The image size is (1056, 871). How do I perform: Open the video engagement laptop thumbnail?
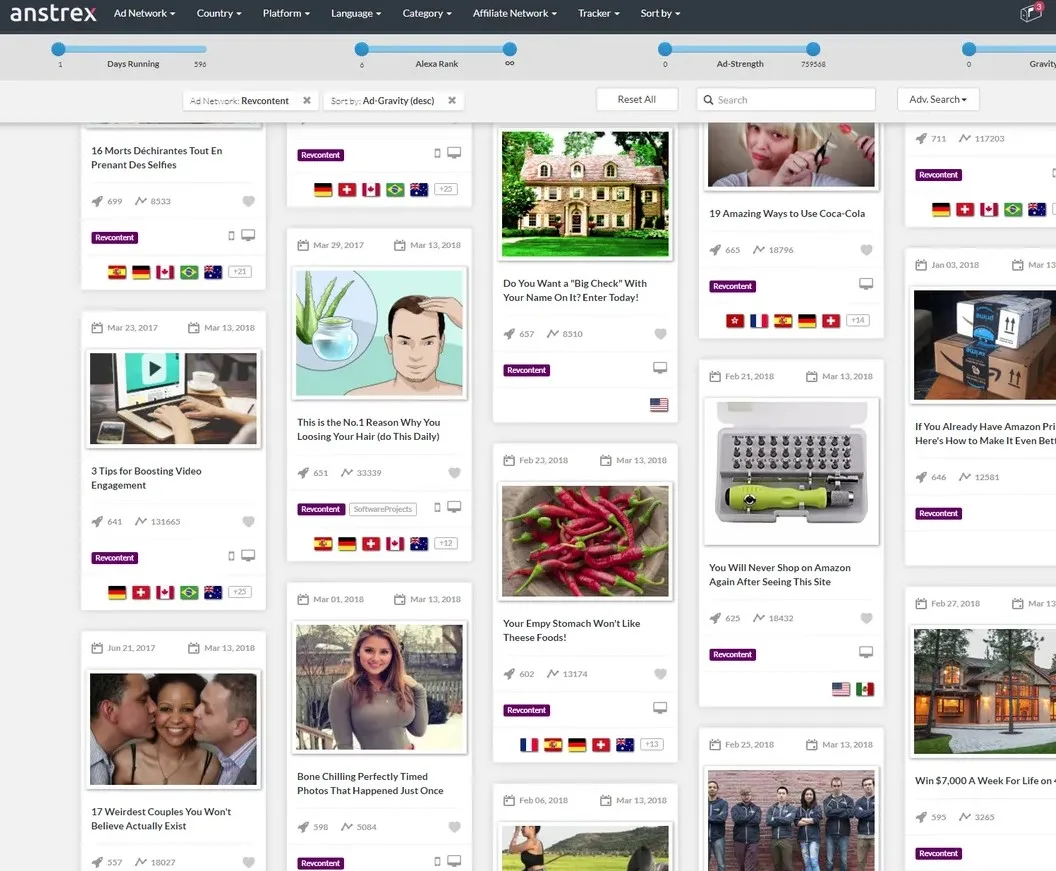coord(173,398)
